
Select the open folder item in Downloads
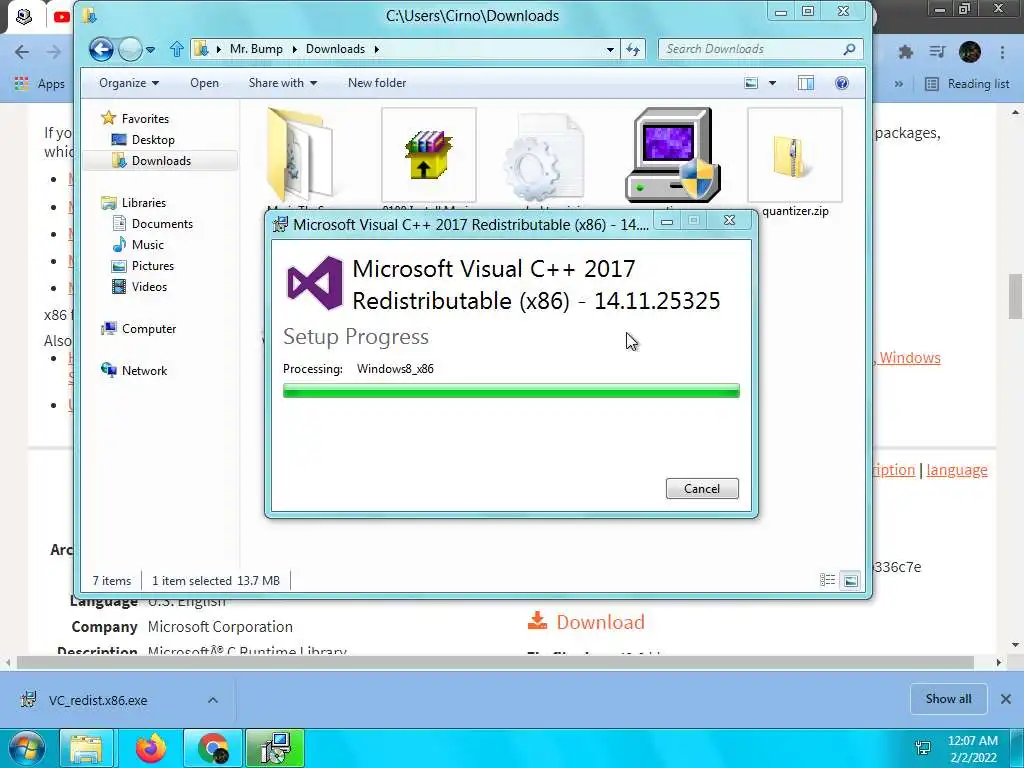(x=299, y=155)
